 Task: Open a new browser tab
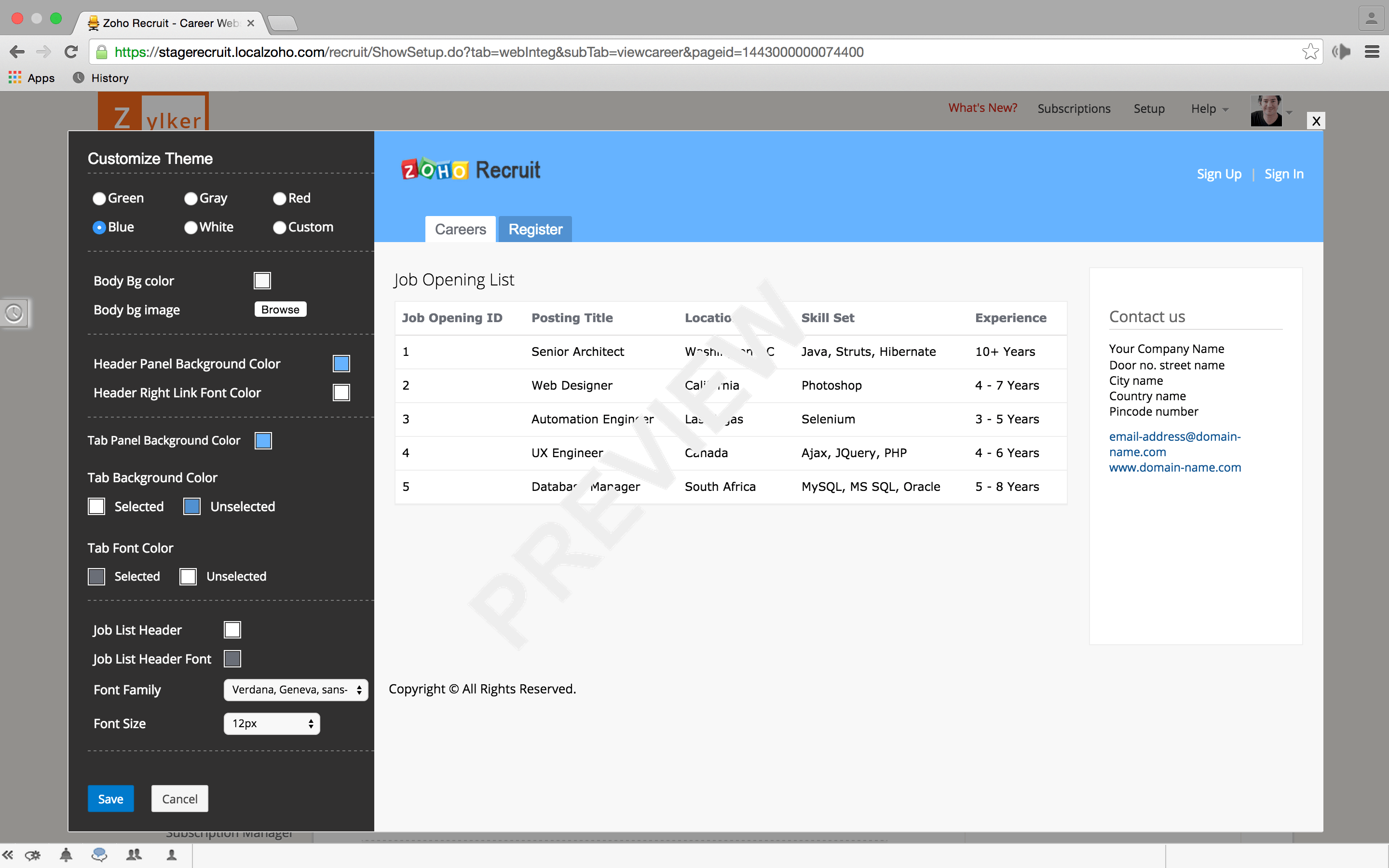tap(283, 23)
